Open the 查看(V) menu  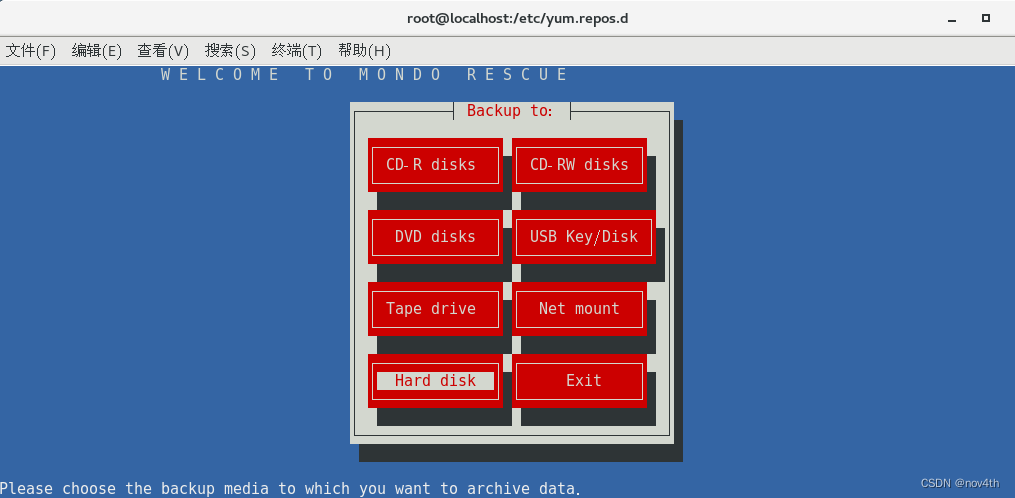coord(163,51)
